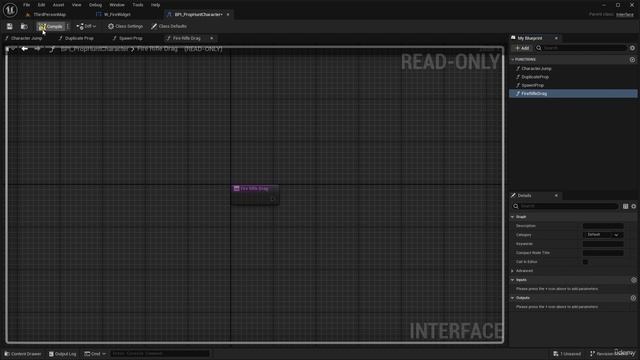Navigate forward in graph history
This screenshot has height=360, width=640.
pyautogui.click(x=37, y=49)
